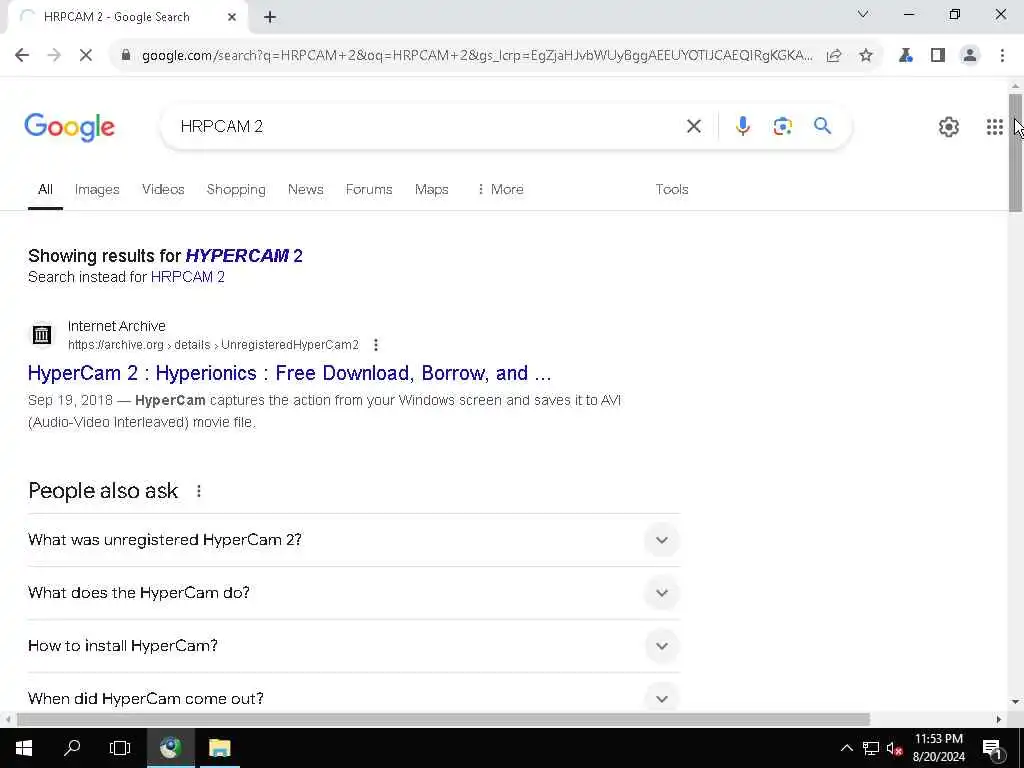Screen dimensions: 1024x768
Task: Bookmark this tab with star icon
Action: click(x=866, y=56)
